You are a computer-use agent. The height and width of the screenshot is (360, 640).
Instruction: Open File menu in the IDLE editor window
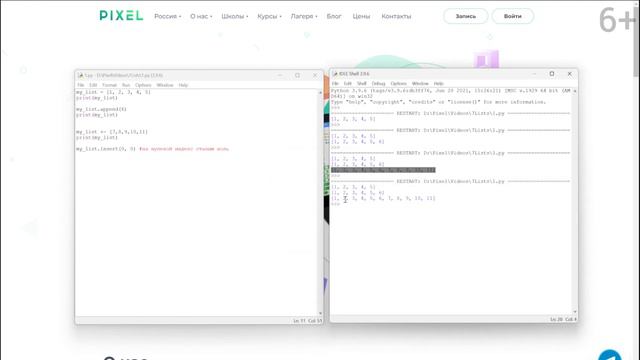tap(81, 85)
